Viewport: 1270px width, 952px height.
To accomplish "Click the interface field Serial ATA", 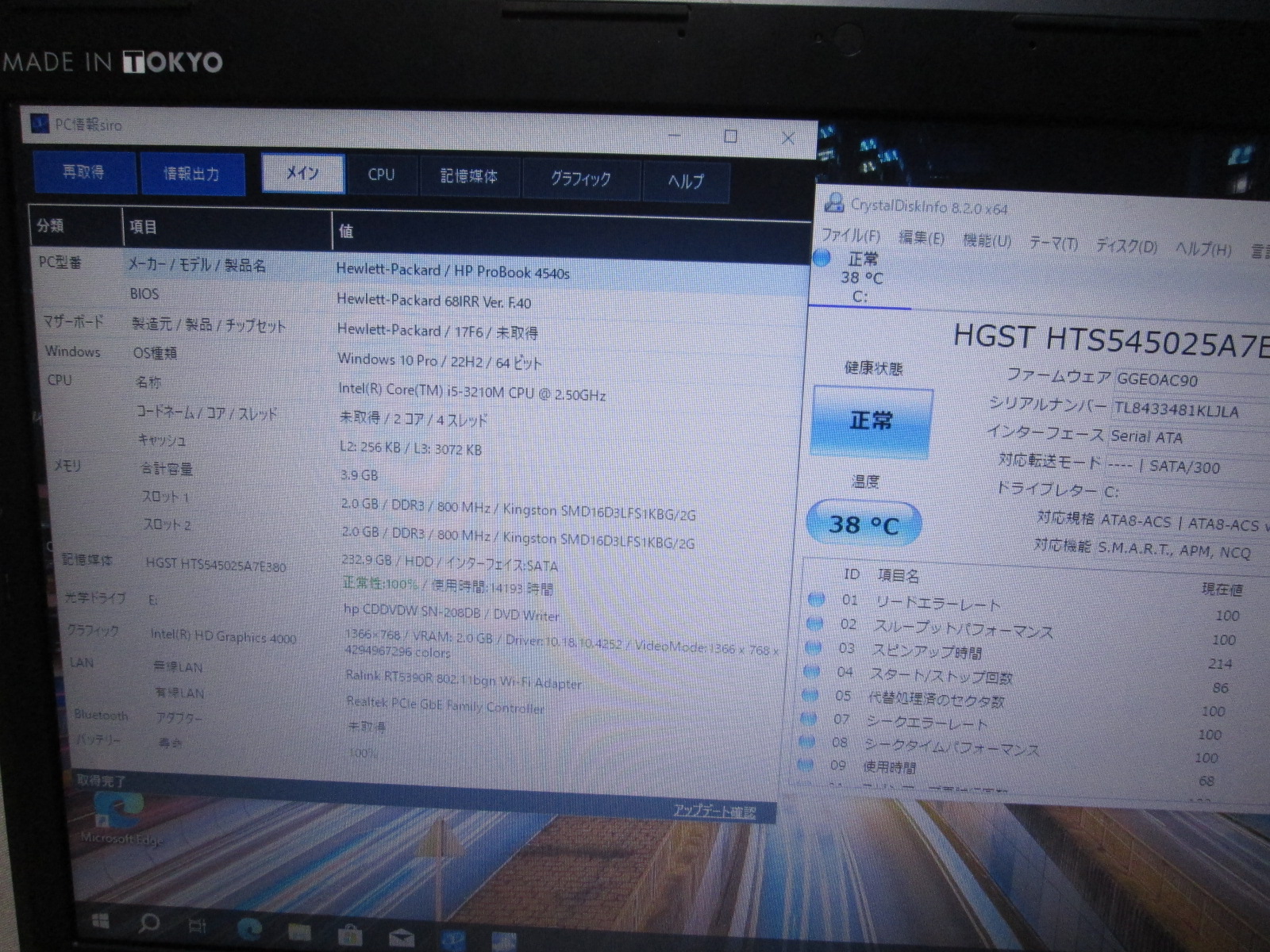I will pyautogui.click(x=1189, y=437).
